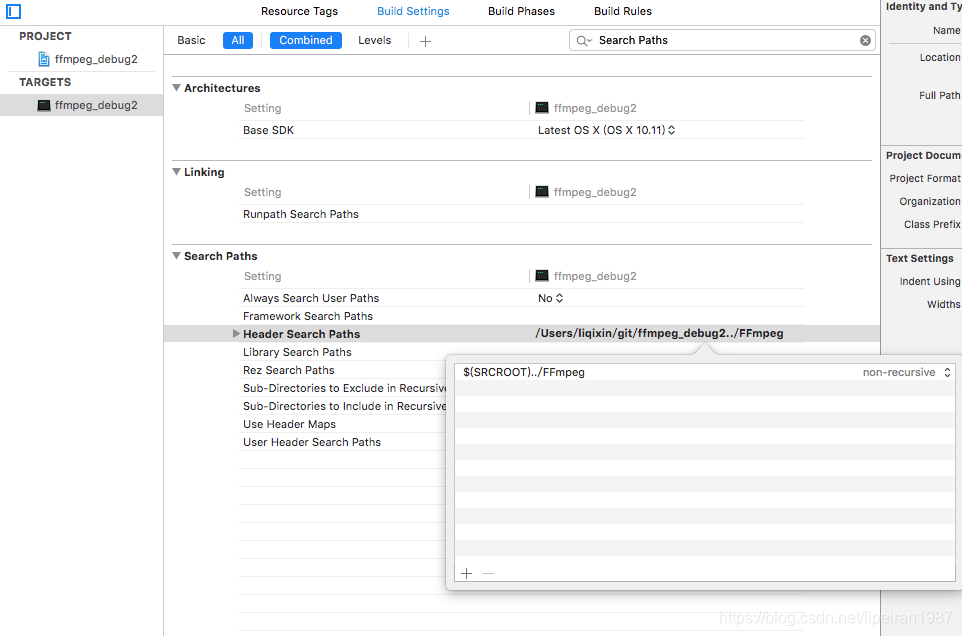Select Sub-Directories to Exclude in Recursive setting
This screenshot has height=636, width=962.
point(344,388)
